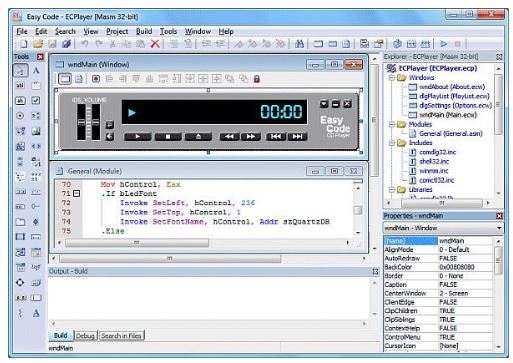Open the Build menu

tap(144, 32)
